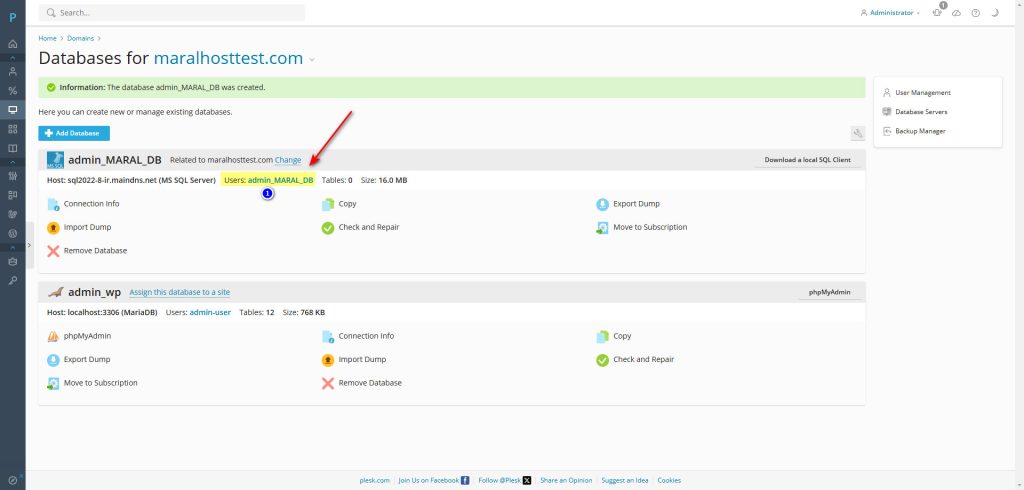Open the person icon in left sidebar
Viewport: 1024px width, 490px height.
(x=12, y=72)
